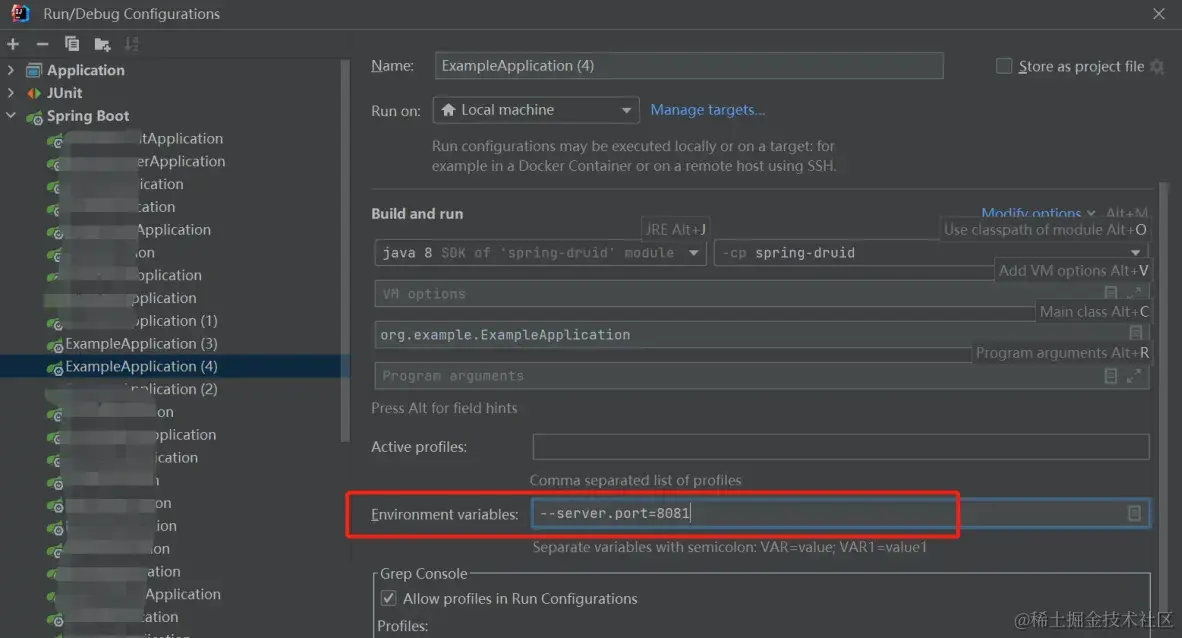Sort configurations alphabetically icon

132,44
